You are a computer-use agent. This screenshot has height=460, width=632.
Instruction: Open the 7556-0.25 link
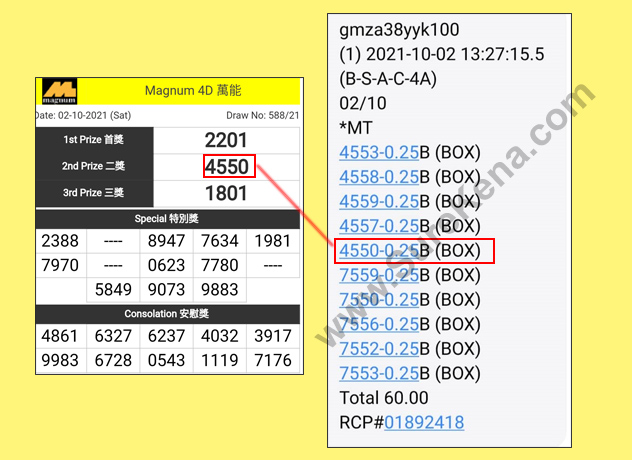pyautogui.click(x=379, y=325)
